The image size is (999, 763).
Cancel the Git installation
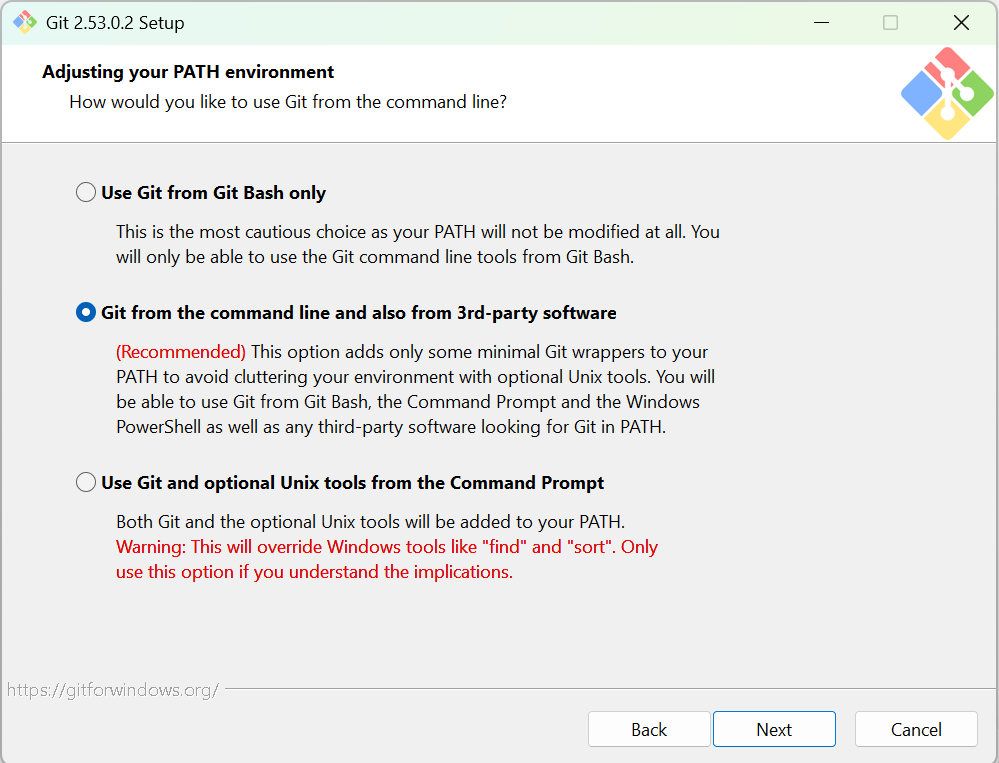916,730
